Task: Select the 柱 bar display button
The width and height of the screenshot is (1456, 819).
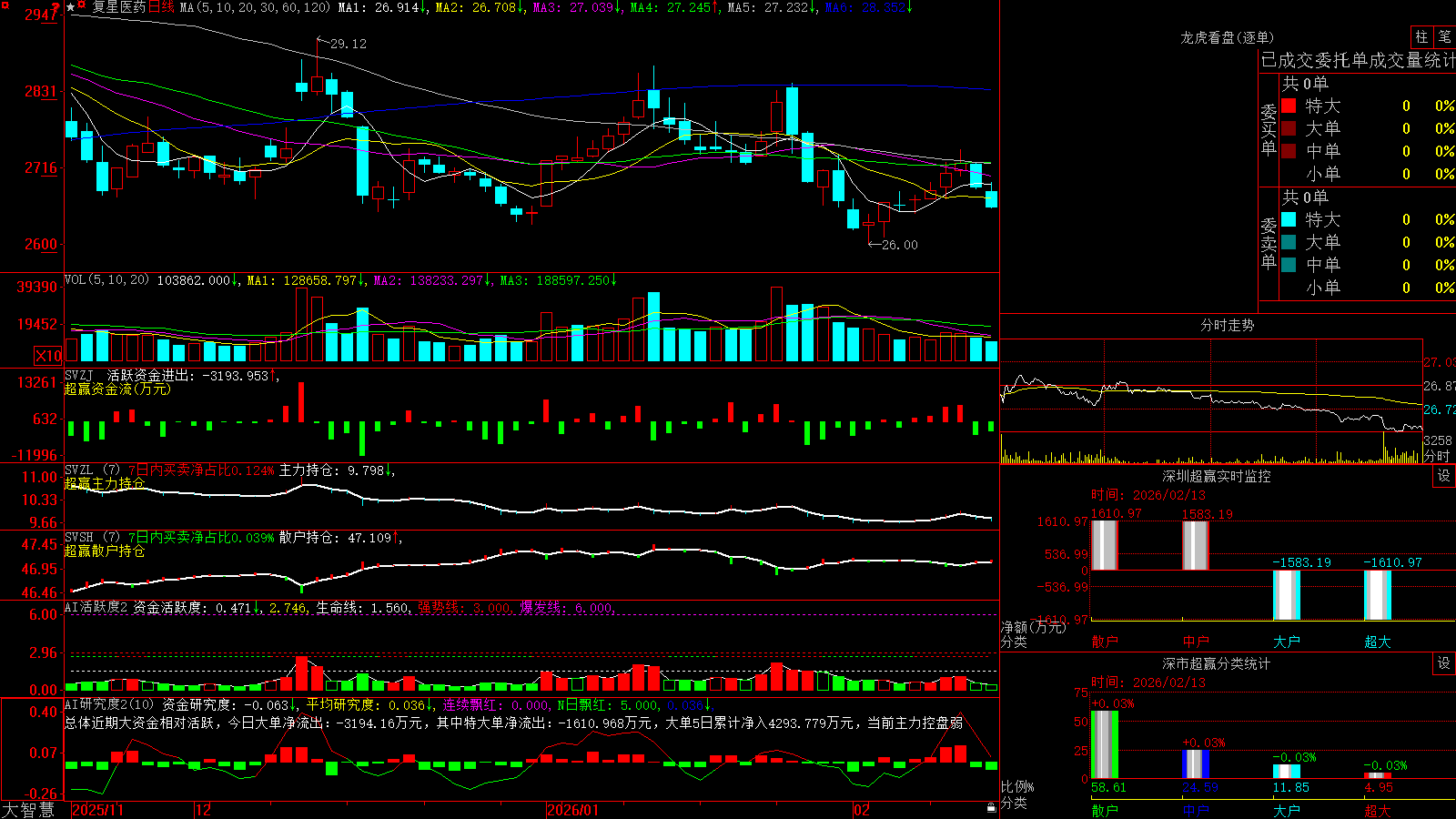Action: 1421,36
